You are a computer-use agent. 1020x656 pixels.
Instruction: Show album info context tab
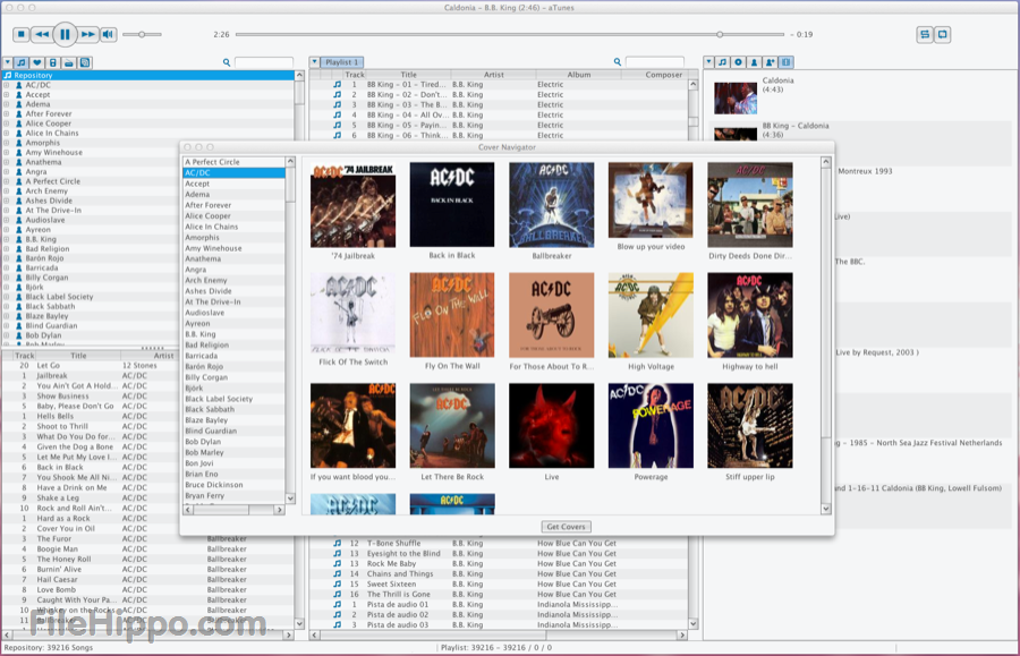click(x=738, y=62)
